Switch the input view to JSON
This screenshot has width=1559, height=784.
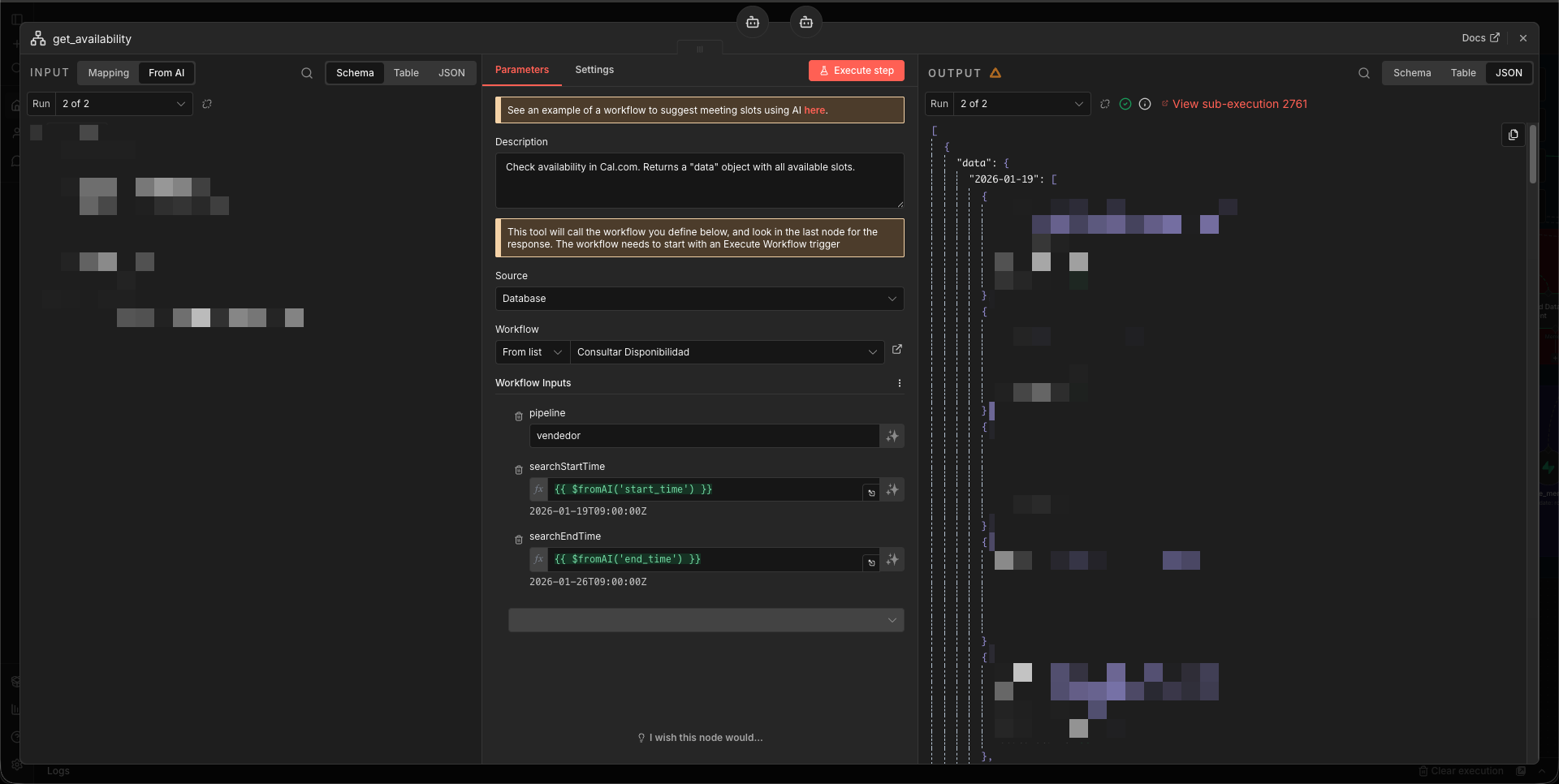[x=451, y=73]
